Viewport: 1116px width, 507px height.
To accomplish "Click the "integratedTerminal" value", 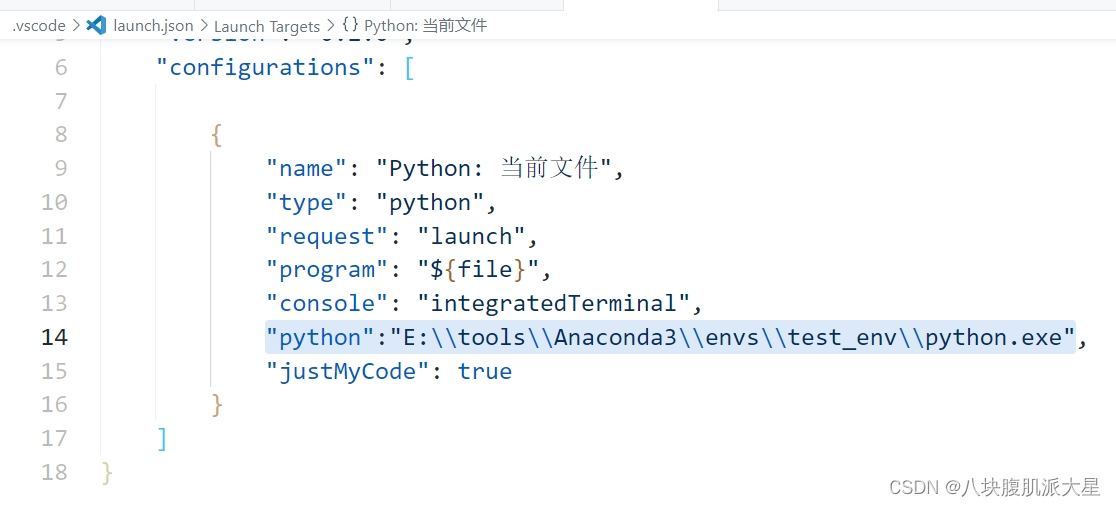I will point(554,303).
